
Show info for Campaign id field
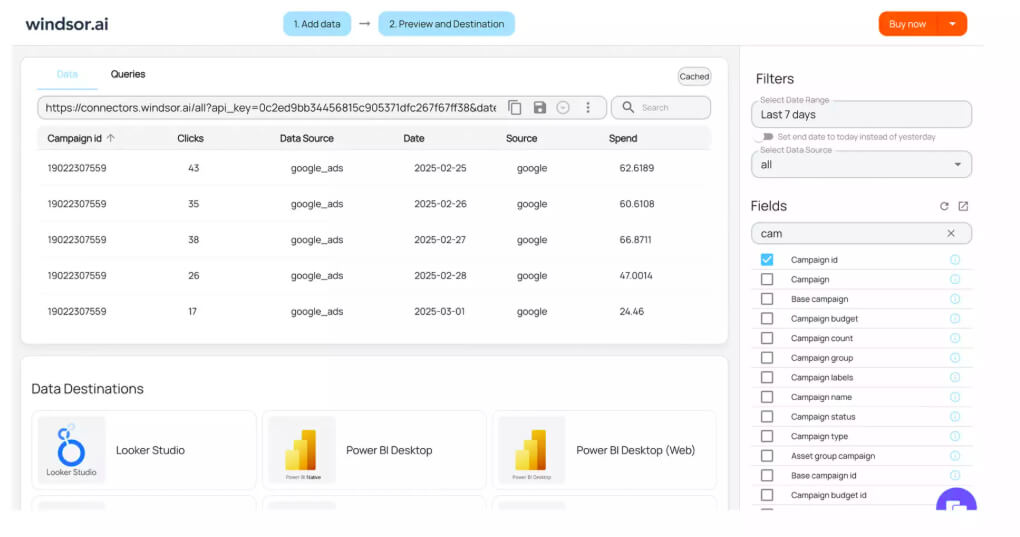(x=954, y=260)
